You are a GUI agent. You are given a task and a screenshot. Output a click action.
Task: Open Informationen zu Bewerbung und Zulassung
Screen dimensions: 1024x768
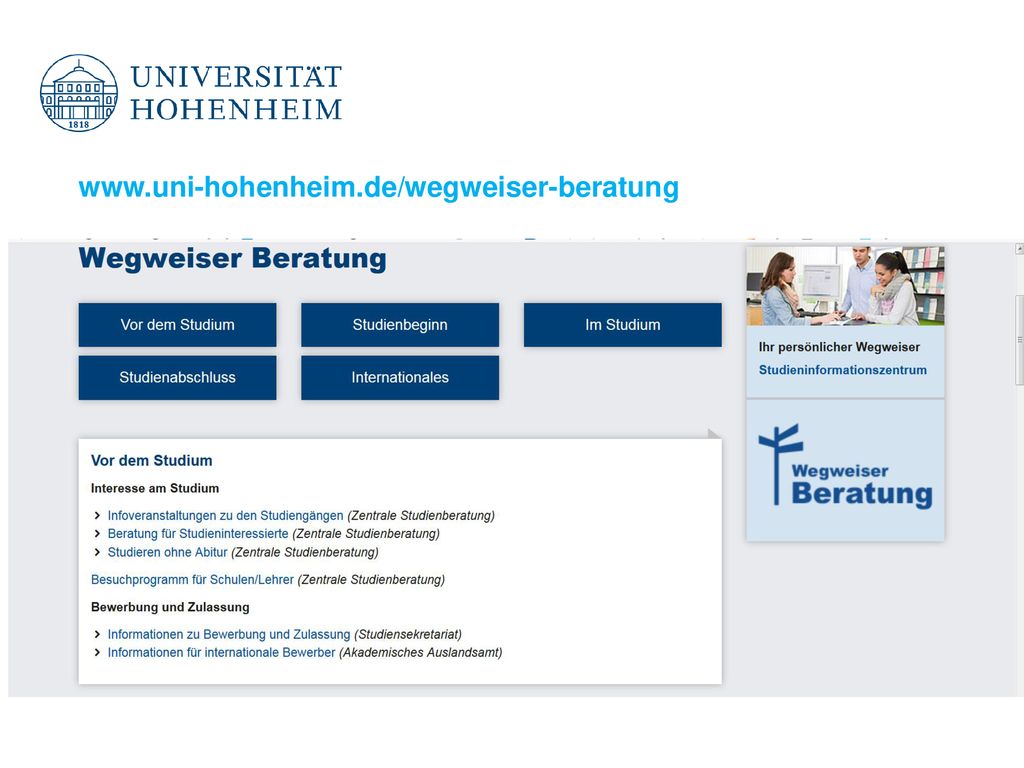click(229, 634)
